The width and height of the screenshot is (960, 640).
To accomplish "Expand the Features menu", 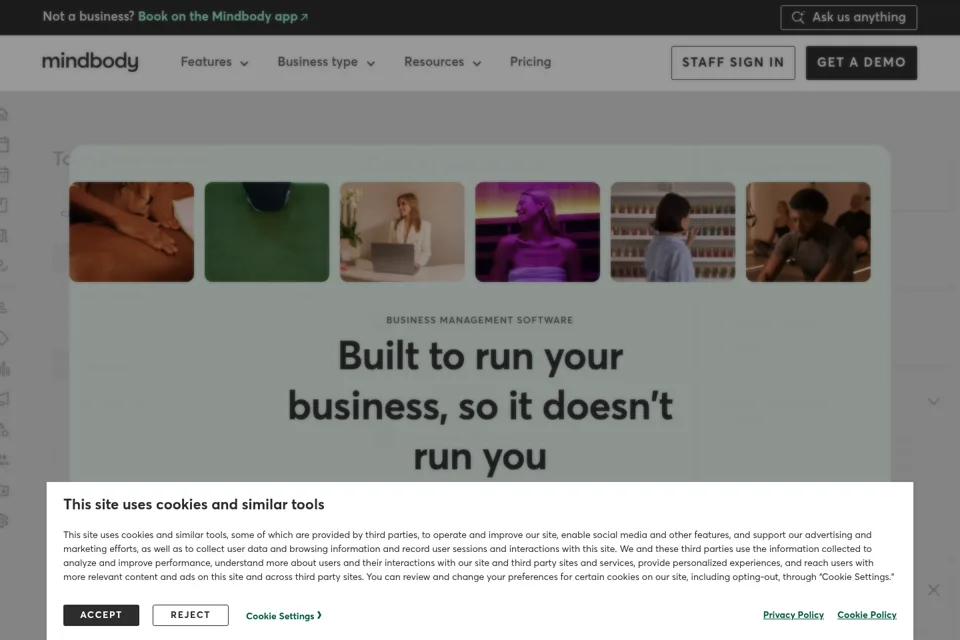I will [x=214, y=62].
